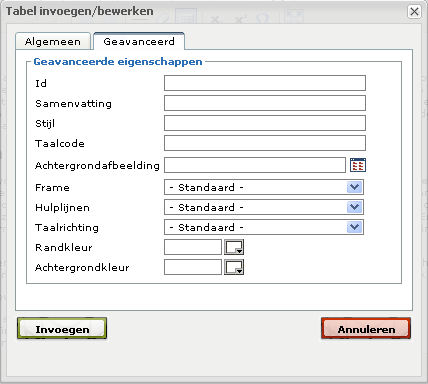Focus the Achtergrondkleur text field

click(x=193, y=267)
